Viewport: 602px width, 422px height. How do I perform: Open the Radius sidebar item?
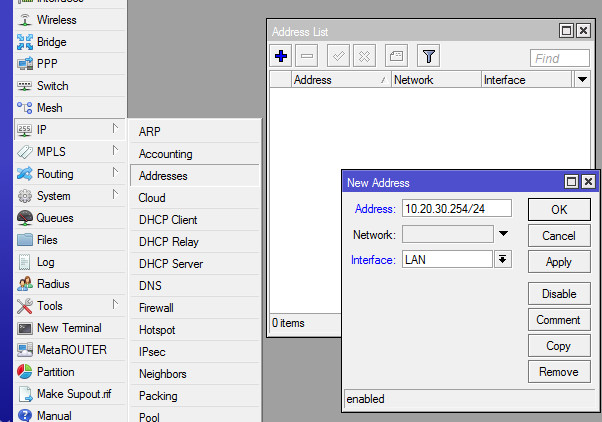(x=53, y=284)
